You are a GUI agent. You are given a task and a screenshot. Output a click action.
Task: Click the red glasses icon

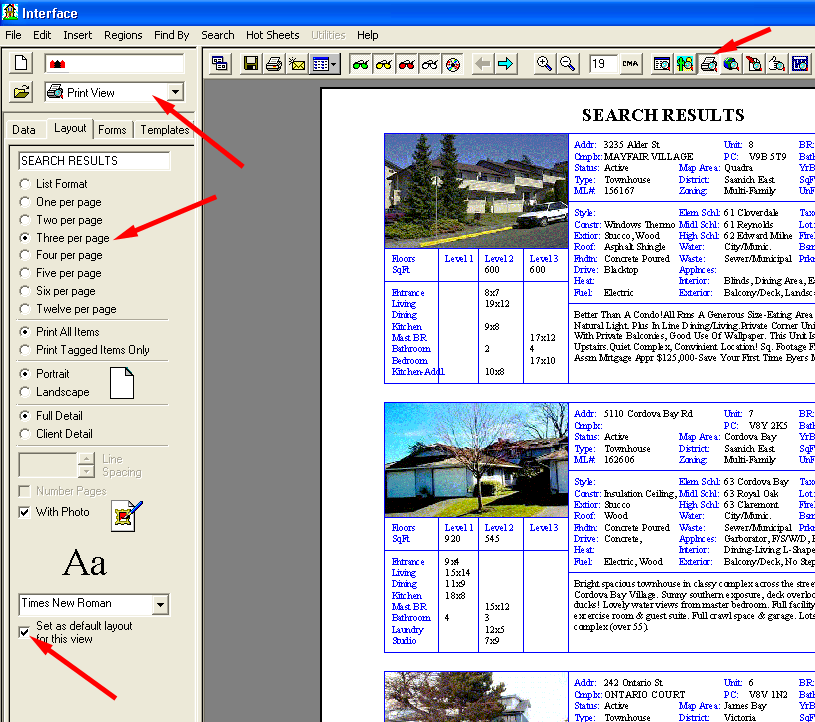tap(406, 64)
